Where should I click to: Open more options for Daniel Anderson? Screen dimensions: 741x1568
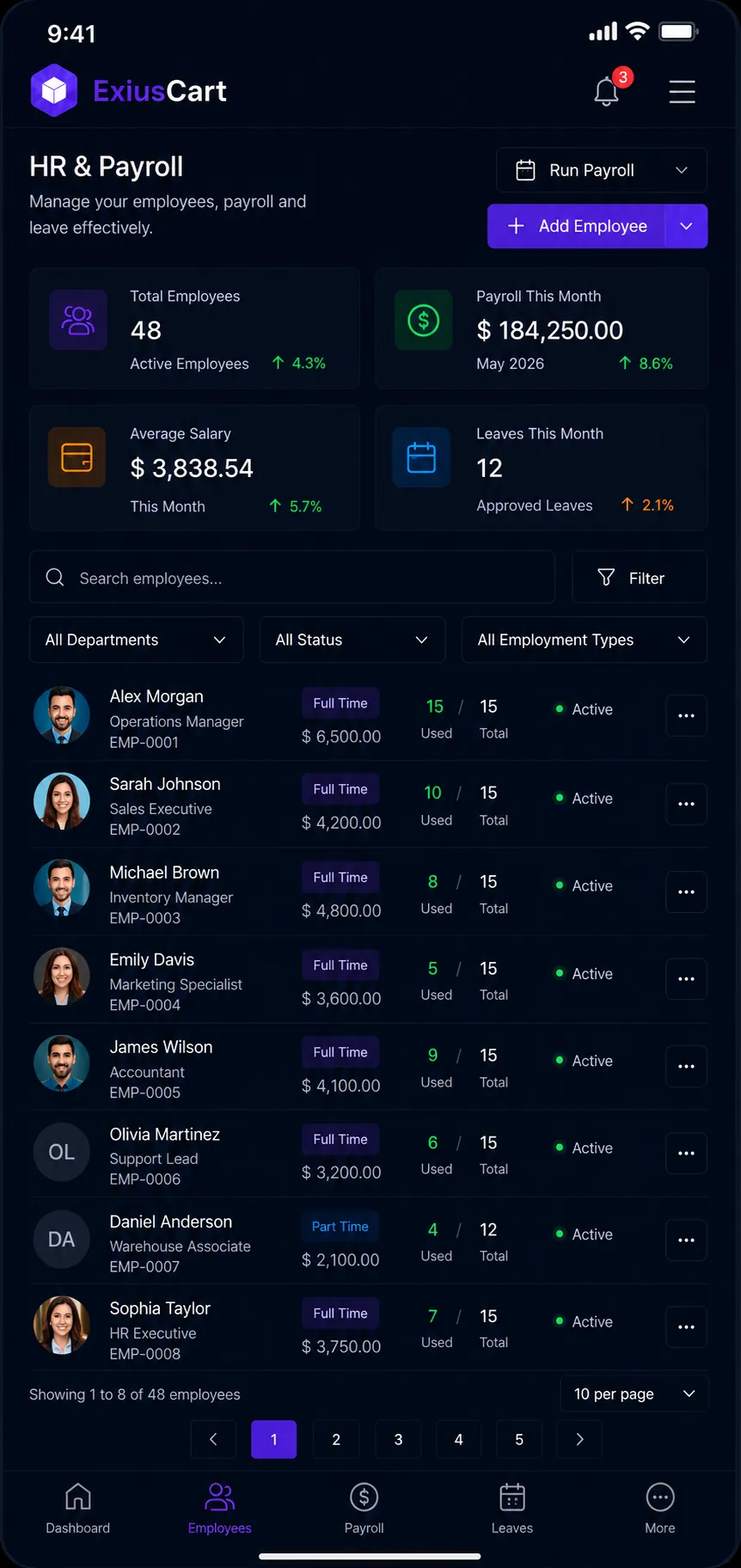tap(686, 1240)
